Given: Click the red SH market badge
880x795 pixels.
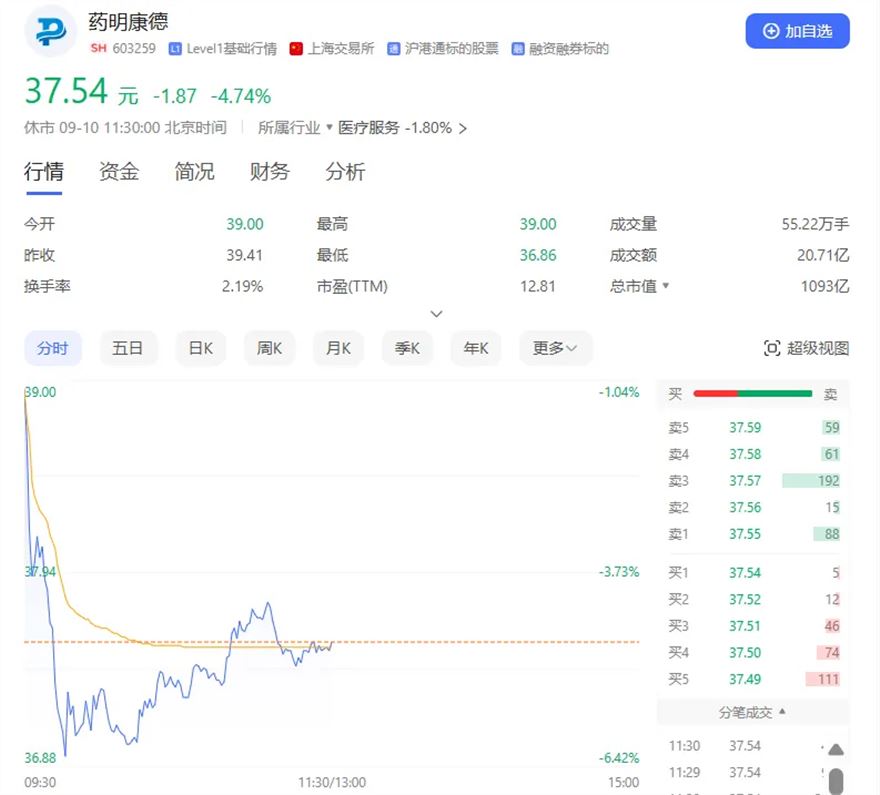Looking at the screenshot, I should (98, 48).
